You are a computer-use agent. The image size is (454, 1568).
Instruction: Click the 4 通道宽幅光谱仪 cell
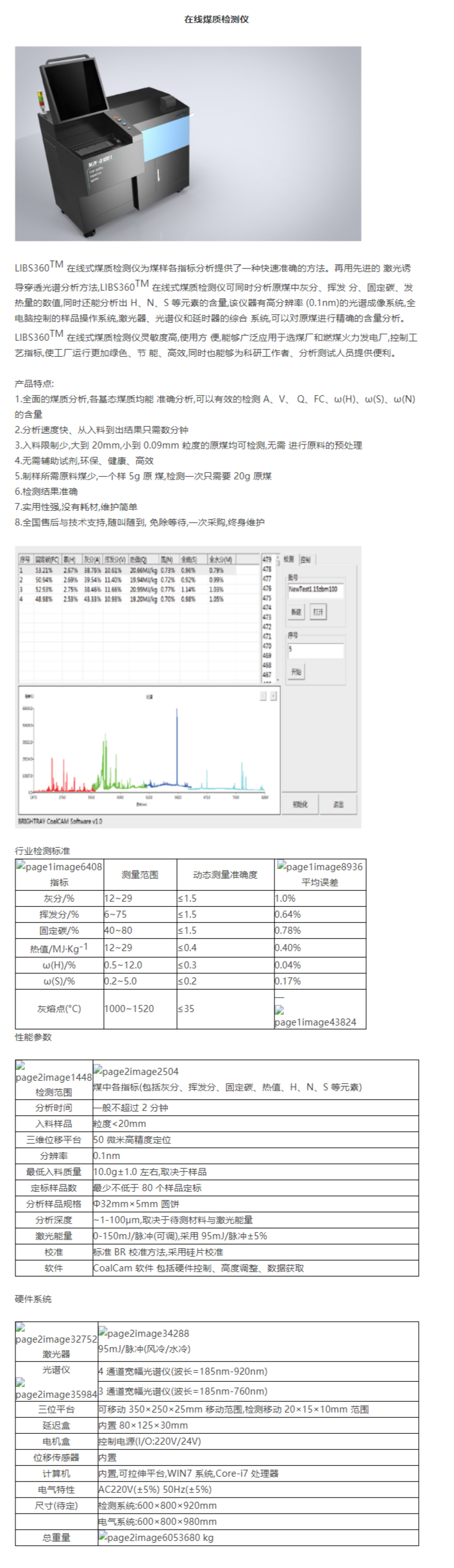point(258,1371)
